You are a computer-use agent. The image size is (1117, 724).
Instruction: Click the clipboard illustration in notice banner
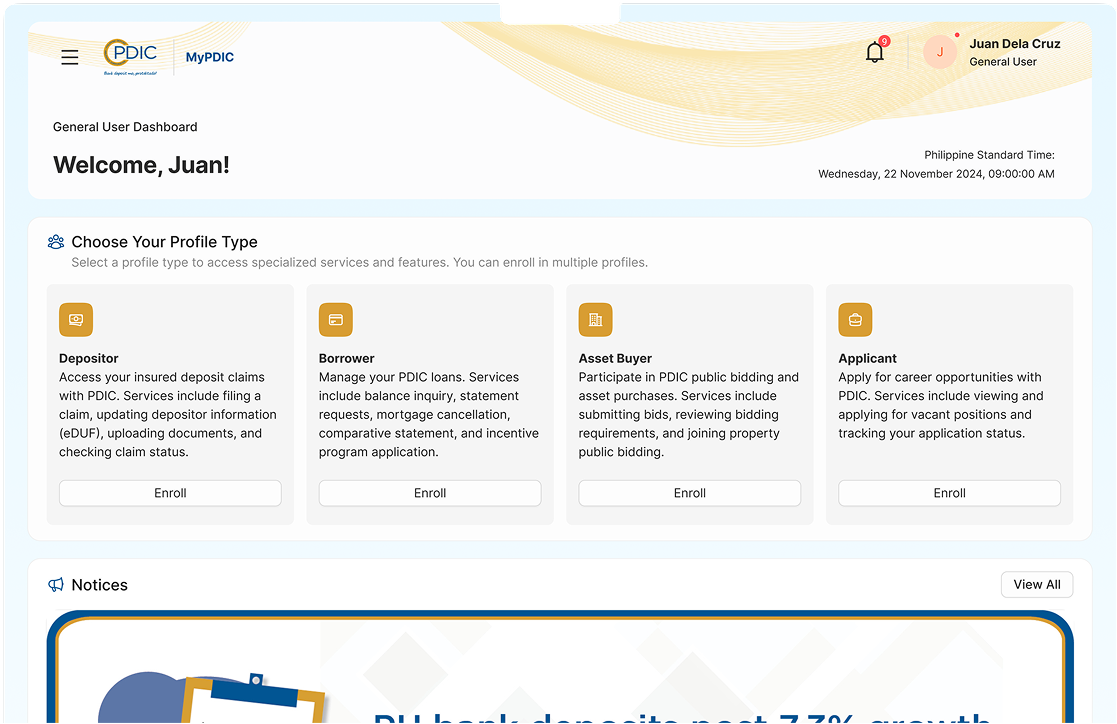(253, 698)
